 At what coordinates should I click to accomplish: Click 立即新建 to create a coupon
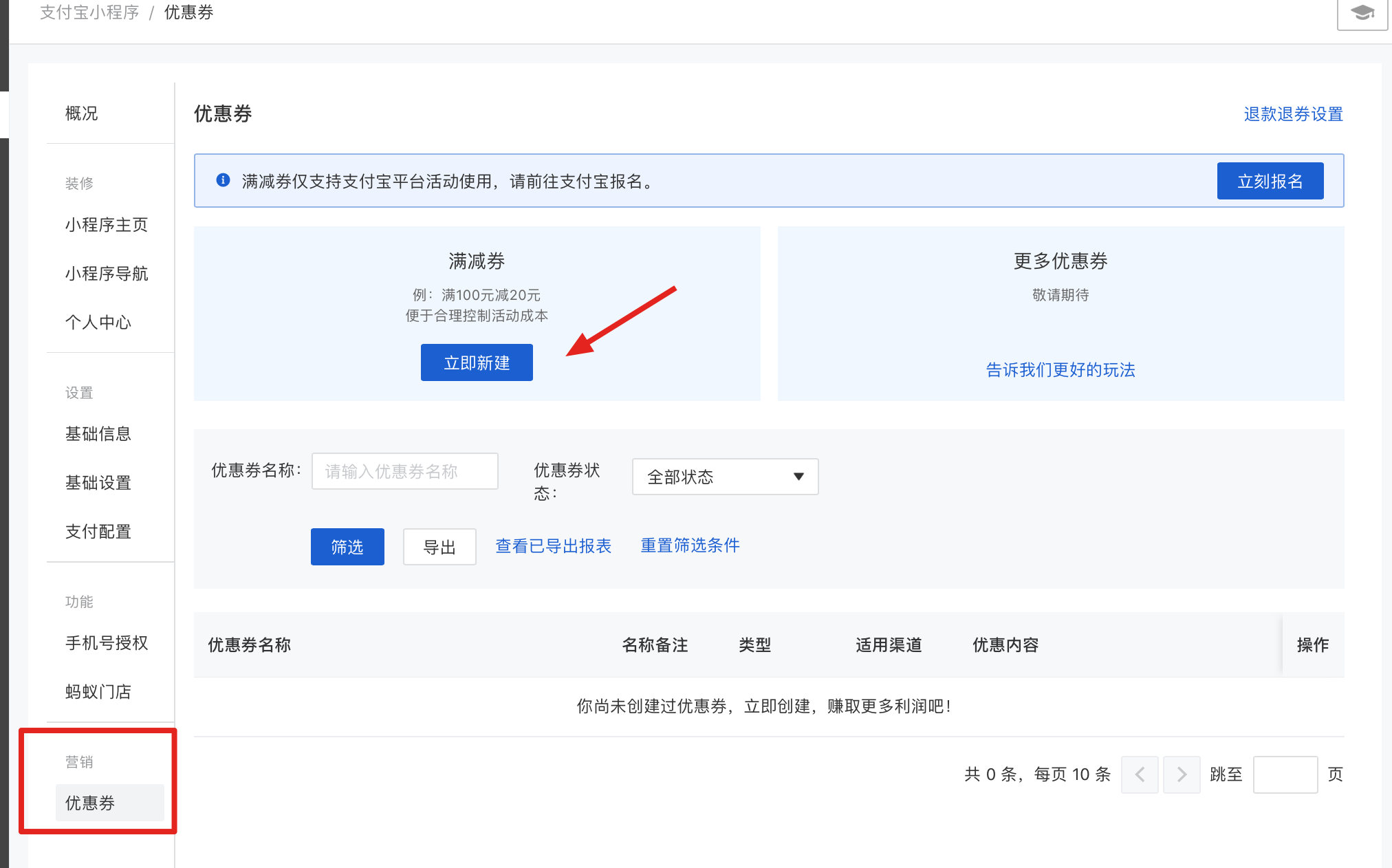477,362
